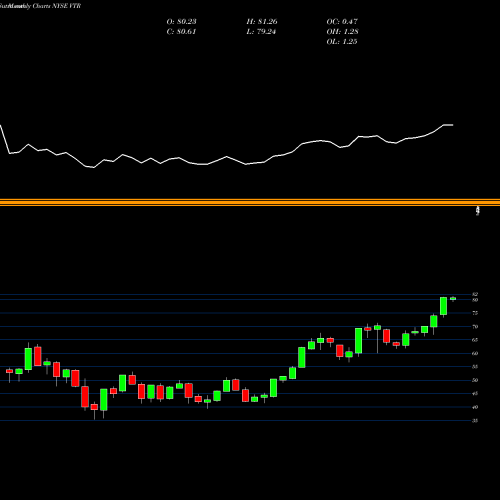Click the 80 price axis label
Viewport: 500px width, 500px height.
(475, 300)
